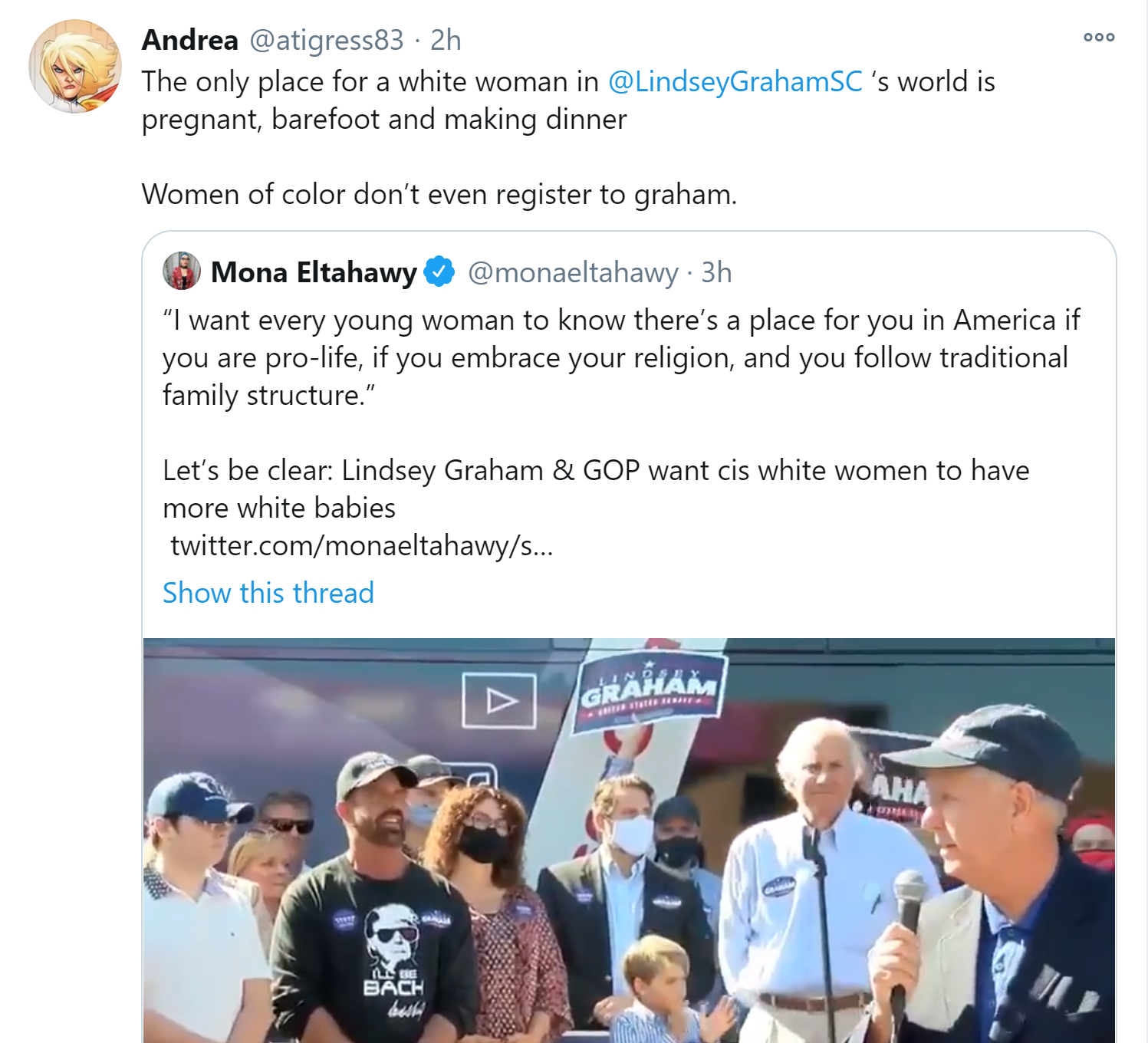Click the blue verified badge
The image size is (1148, 1043).
pos(439,271)
